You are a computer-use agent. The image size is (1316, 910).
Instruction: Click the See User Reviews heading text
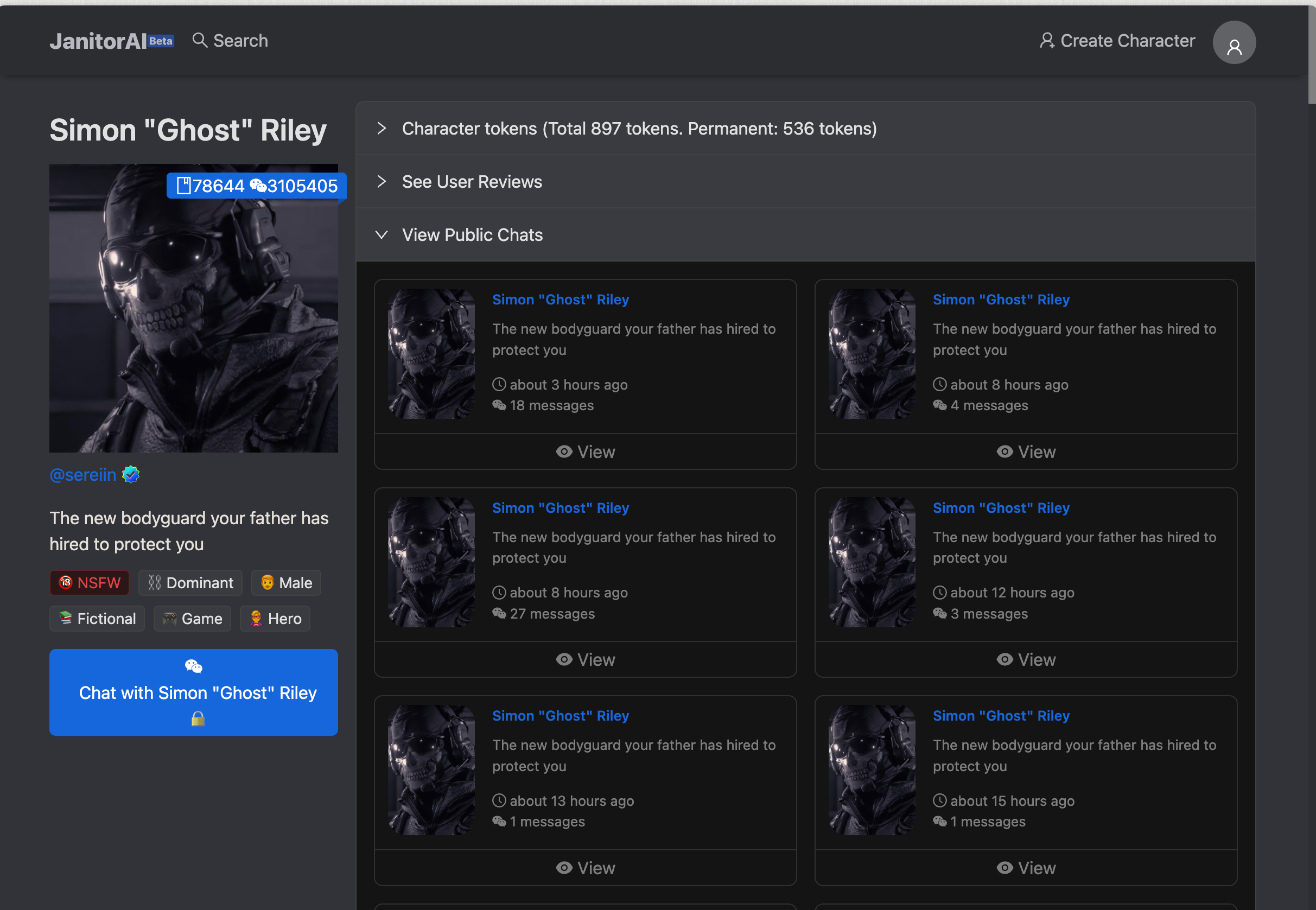click(472, 181)
